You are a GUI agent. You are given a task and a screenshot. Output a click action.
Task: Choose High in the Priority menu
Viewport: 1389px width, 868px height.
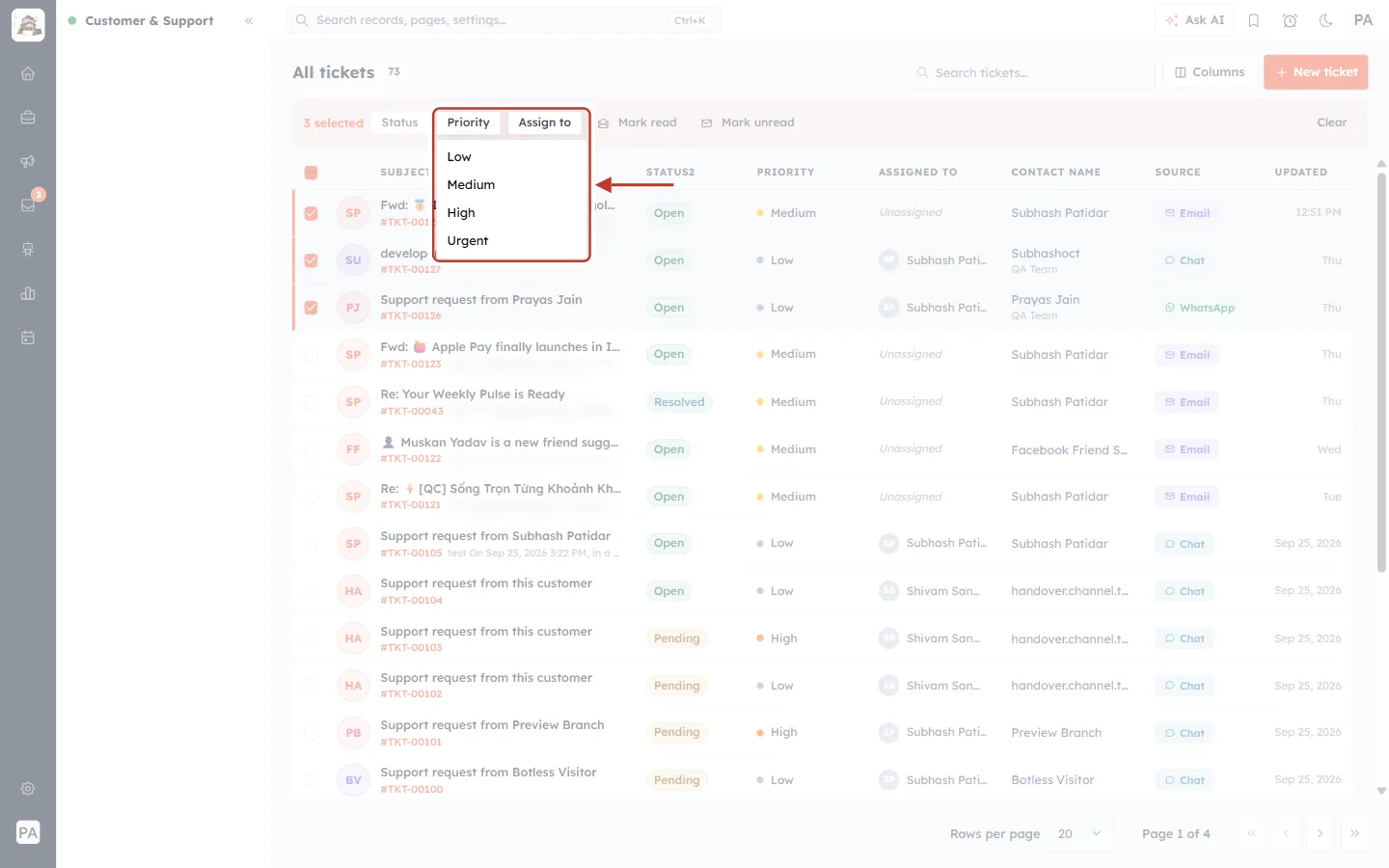pyautogui.click(x=511, y=213)
